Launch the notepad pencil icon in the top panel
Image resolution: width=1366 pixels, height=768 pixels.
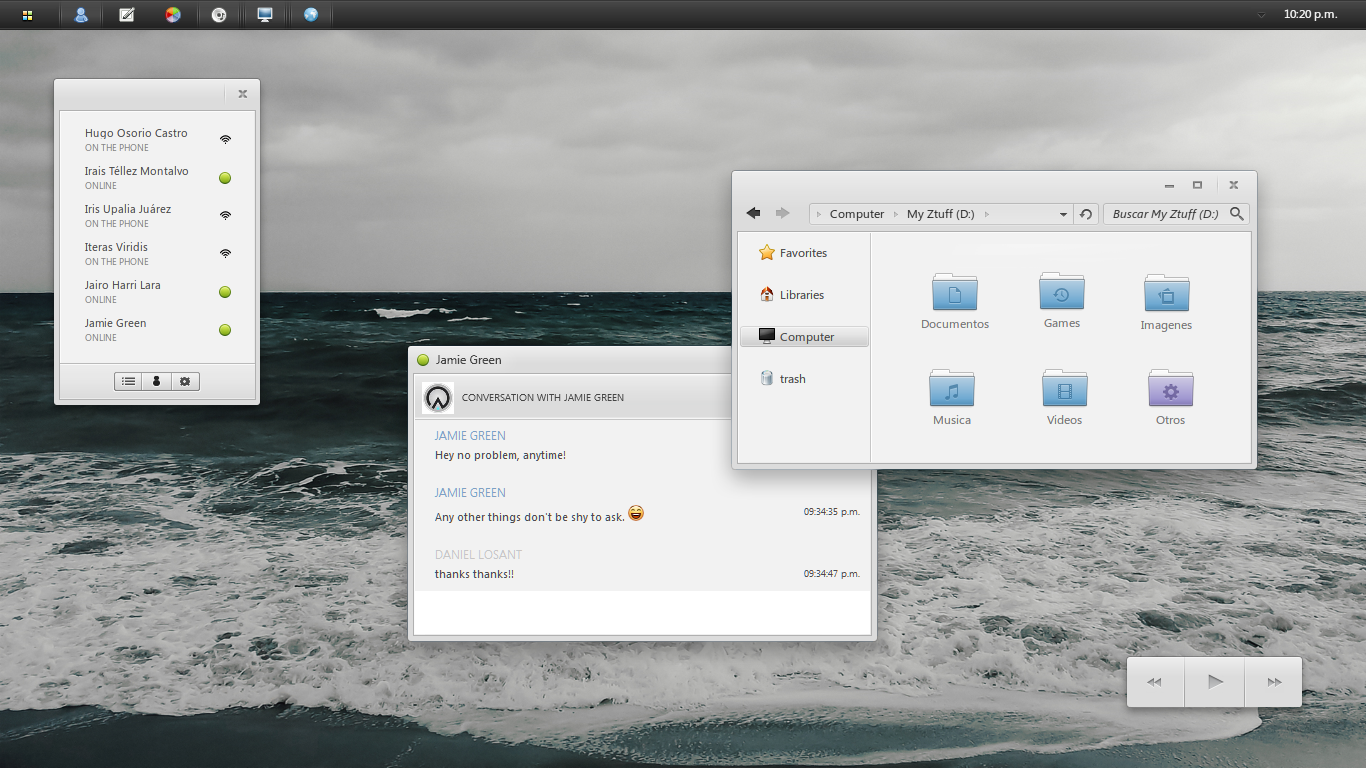pyautogui.click(x=127, y=15)
